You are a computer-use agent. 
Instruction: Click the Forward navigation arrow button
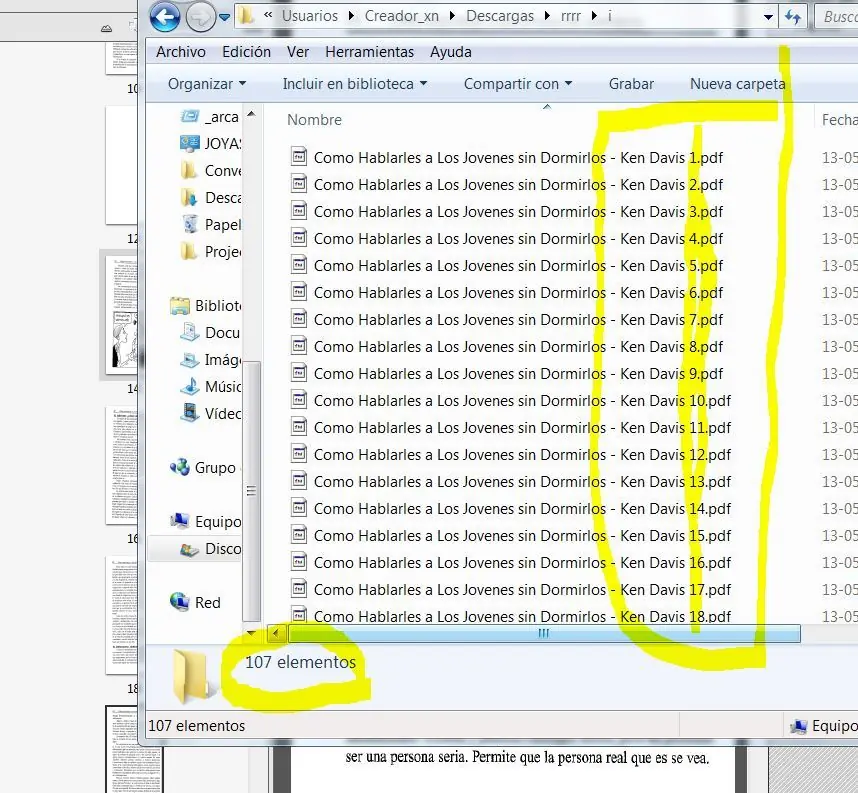tap(200, 18)
